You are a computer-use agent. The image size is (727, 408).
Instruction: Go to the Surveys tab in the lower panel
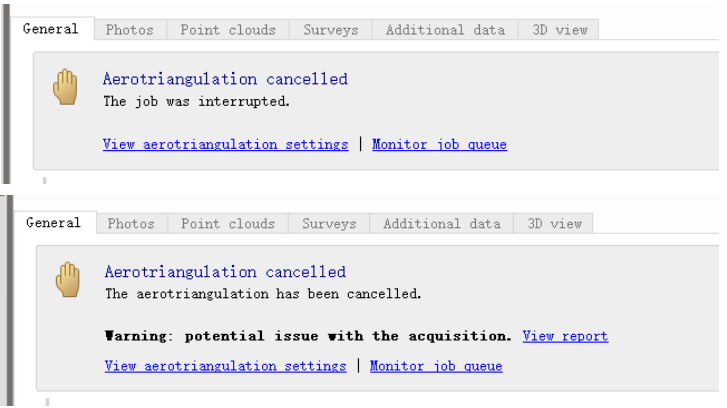(x=329, y=224)
